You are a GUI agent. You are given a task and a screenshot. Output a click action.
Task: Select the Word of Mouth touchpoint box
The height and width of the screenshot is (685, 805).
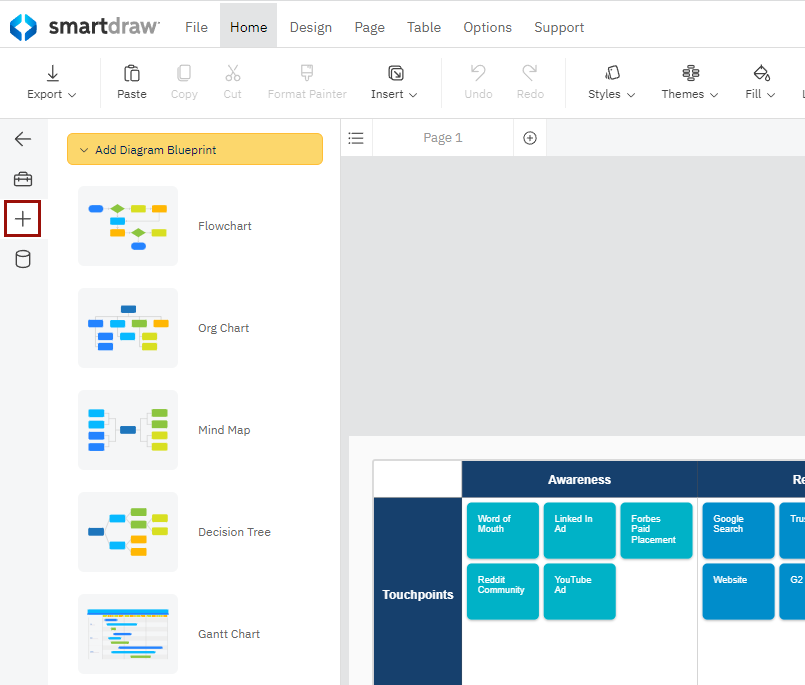tap(503, 530)
